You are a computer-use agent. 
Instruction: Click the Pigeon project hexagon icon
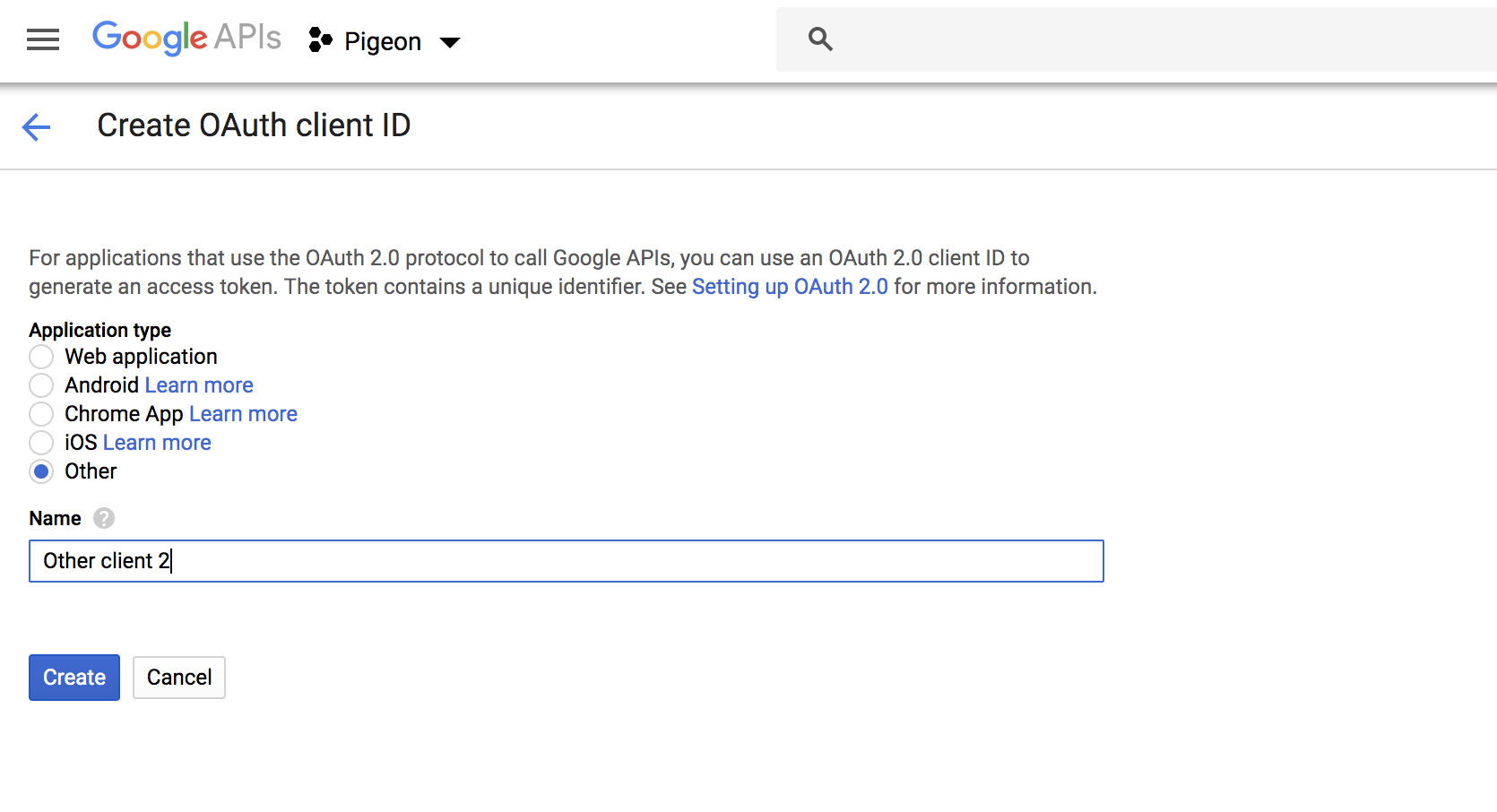point(320,40)
